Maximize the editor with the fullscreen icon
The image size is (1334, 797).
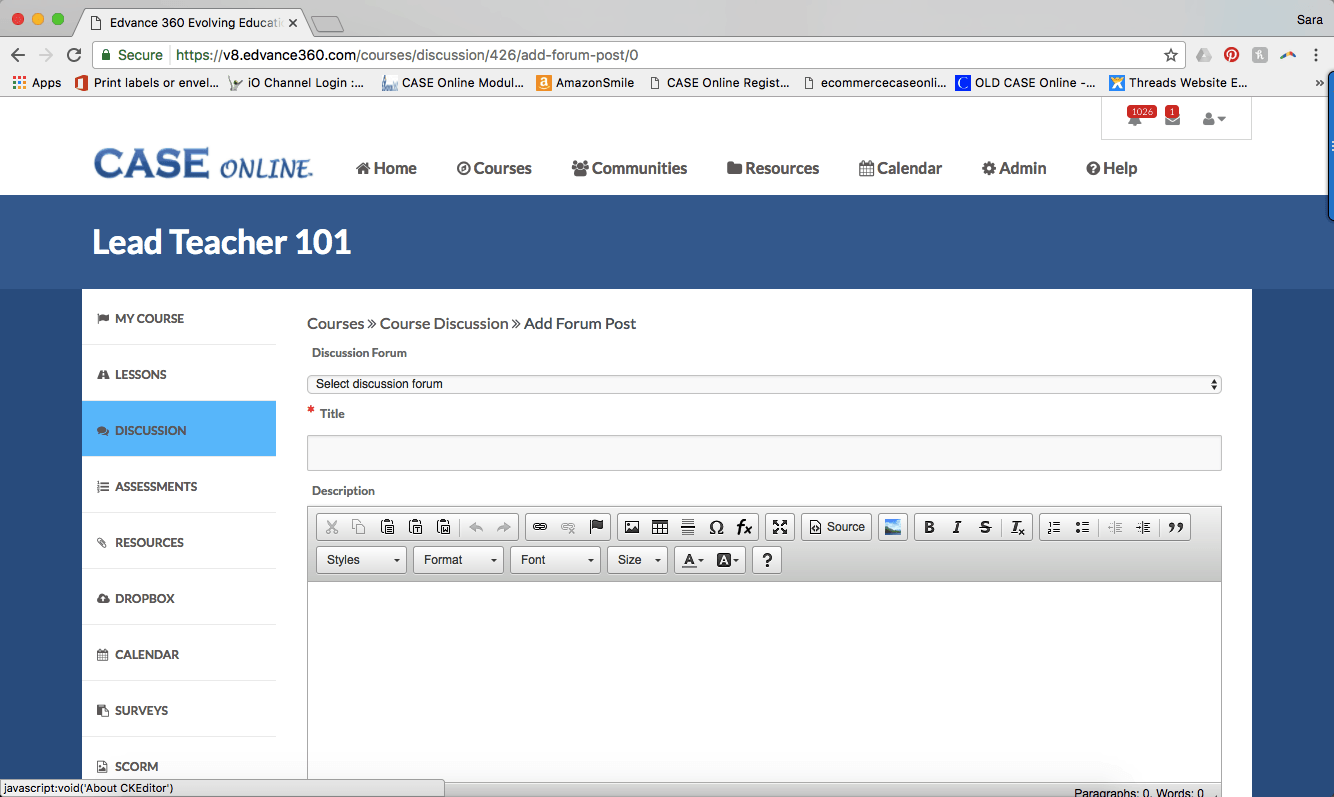(x=781, y=527)
